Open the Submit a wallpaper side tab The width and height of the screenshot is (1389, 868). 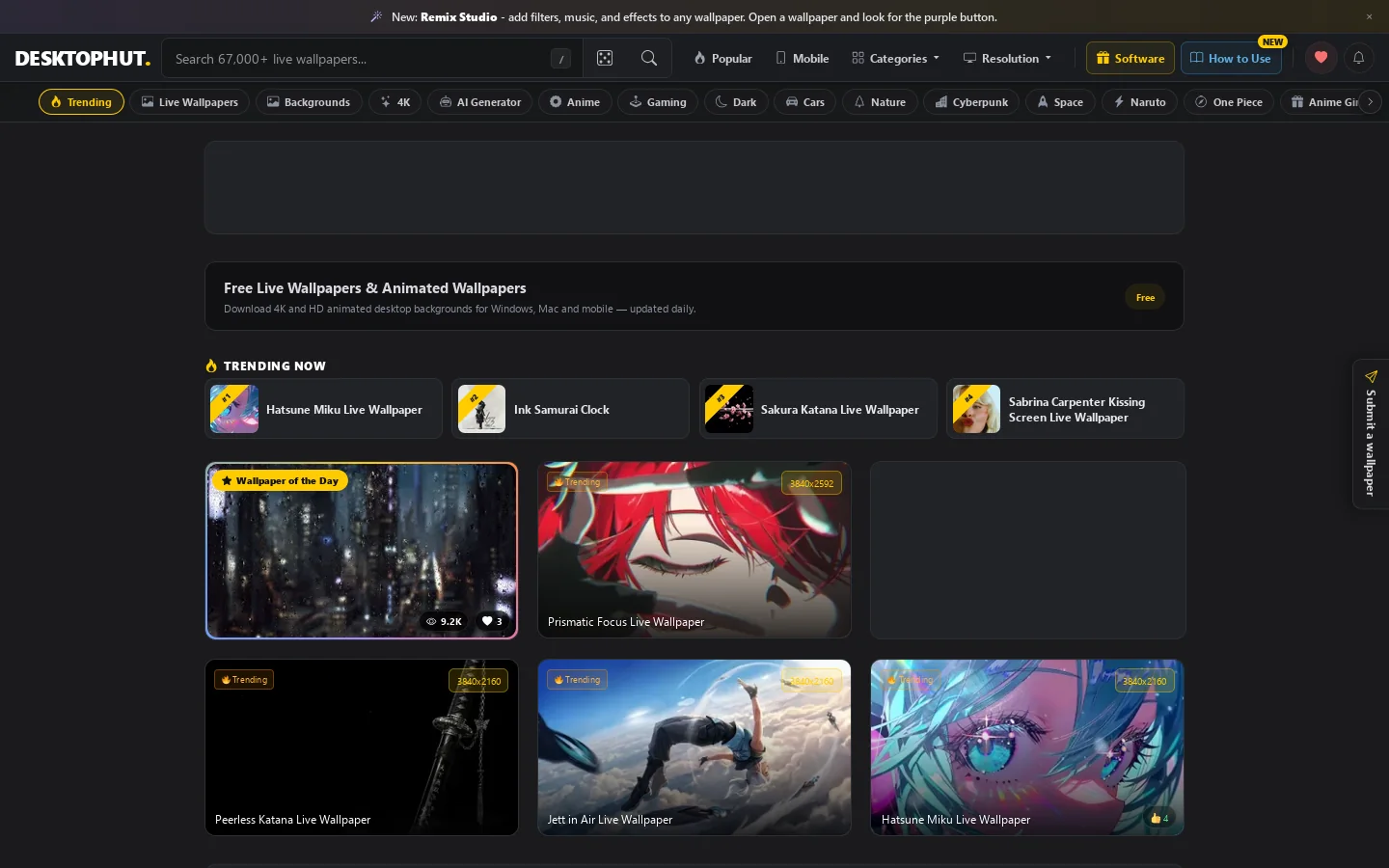1370,434
